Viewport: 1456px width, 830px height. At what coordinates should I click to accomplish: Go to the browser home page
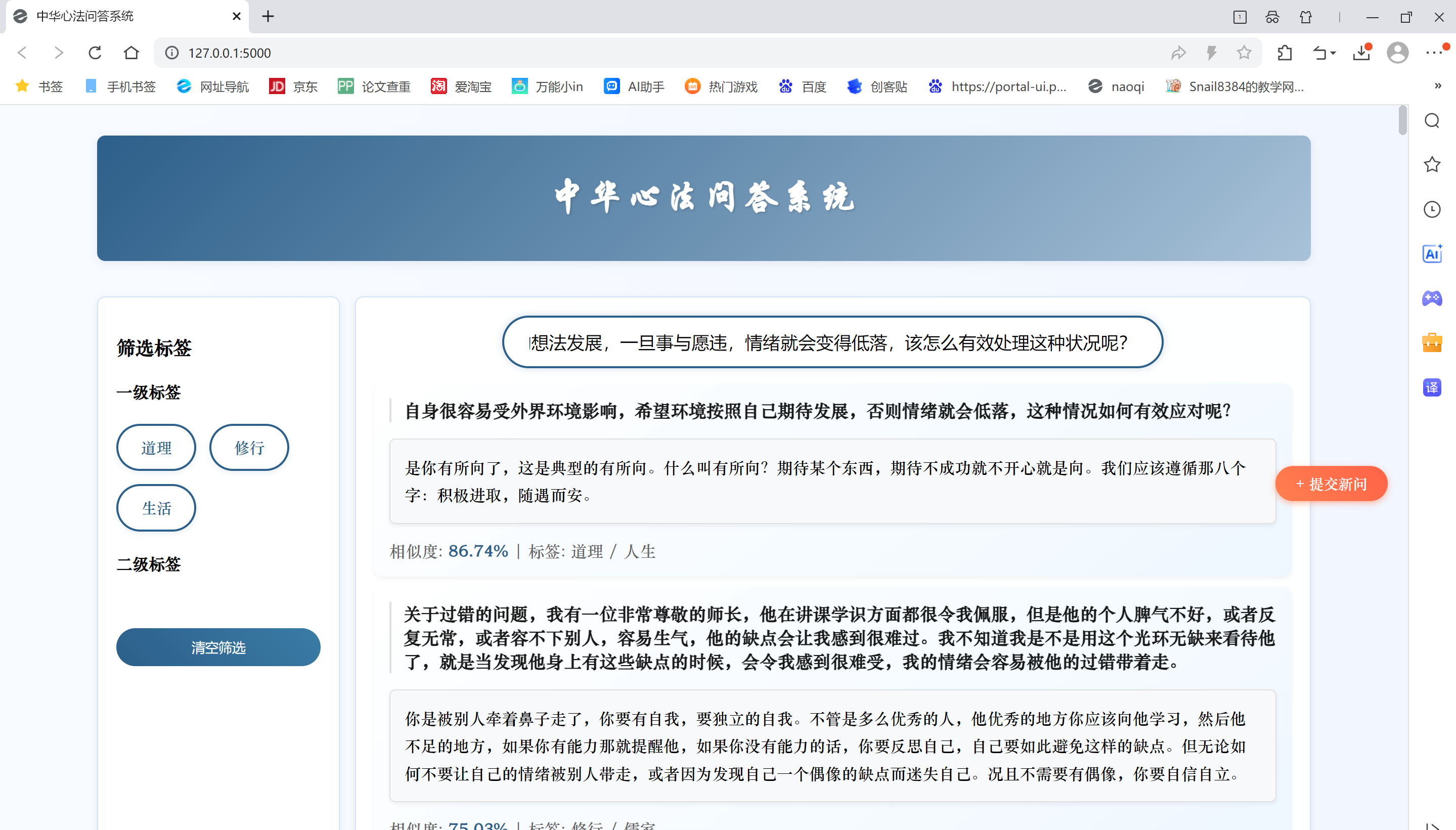click(131, 53)
